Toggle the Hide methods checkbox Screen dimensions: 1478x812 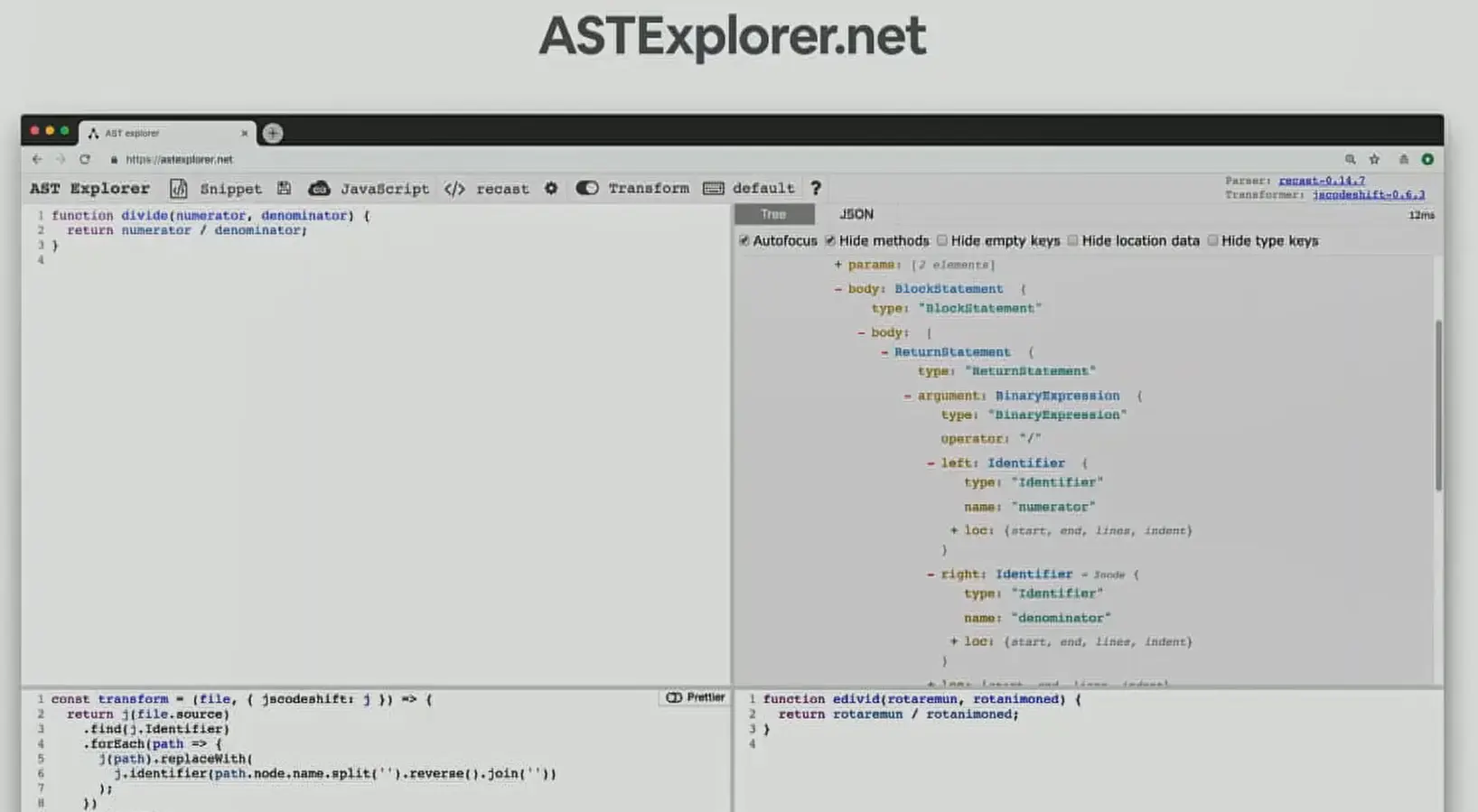[830, 240]
